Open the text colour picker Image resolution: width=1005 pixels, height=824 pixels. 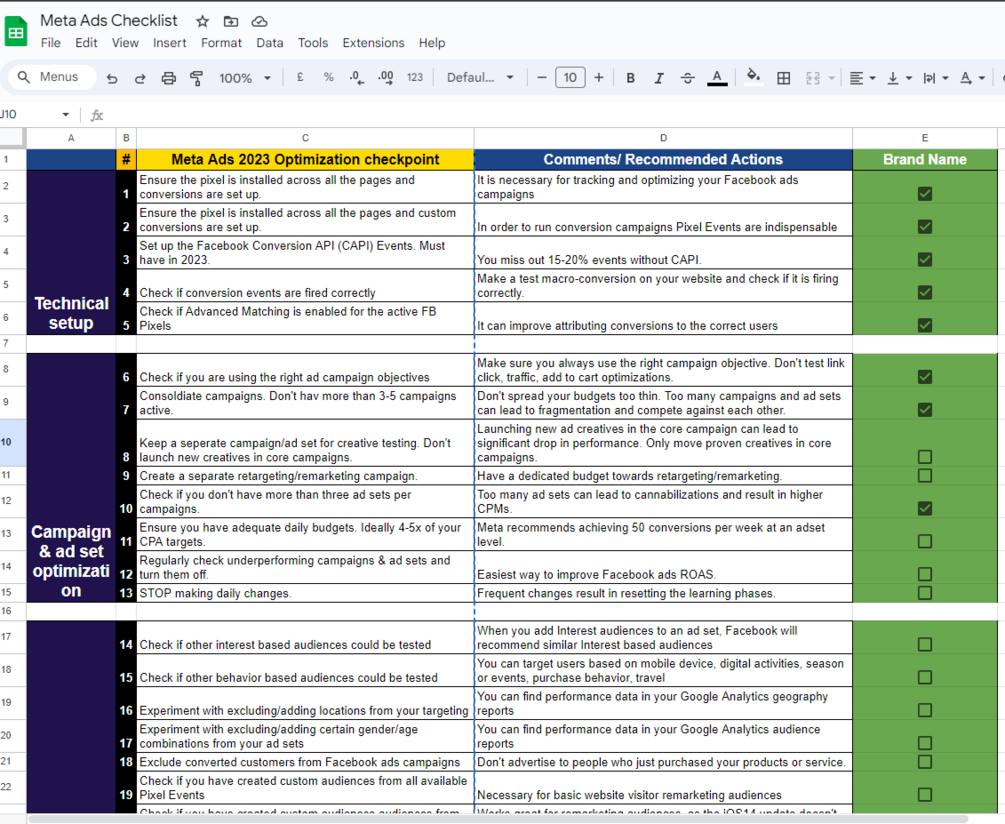click(717, 78)
